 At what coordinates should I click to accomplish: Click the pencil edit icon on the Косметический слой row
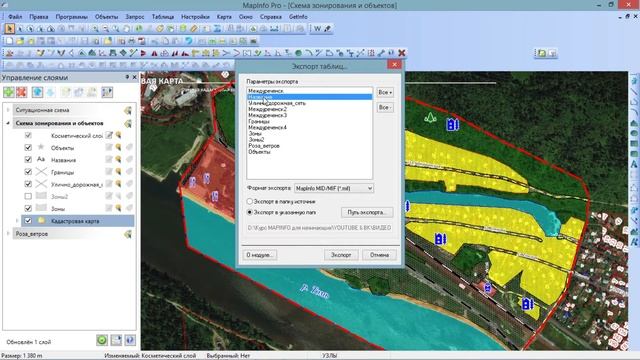[x=109, y=135]
